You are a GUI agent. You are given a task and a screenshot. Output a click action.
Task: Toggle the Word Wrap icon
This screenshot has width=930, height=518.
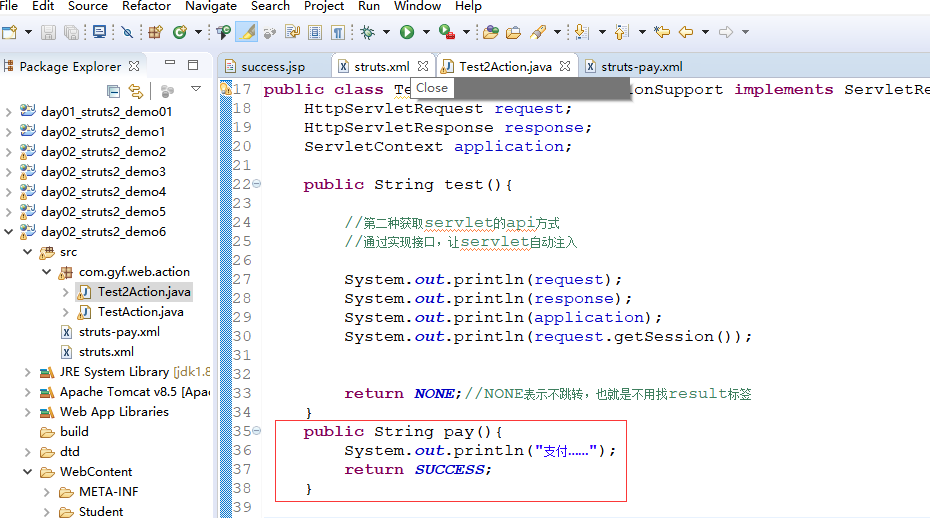coord(292,32)
